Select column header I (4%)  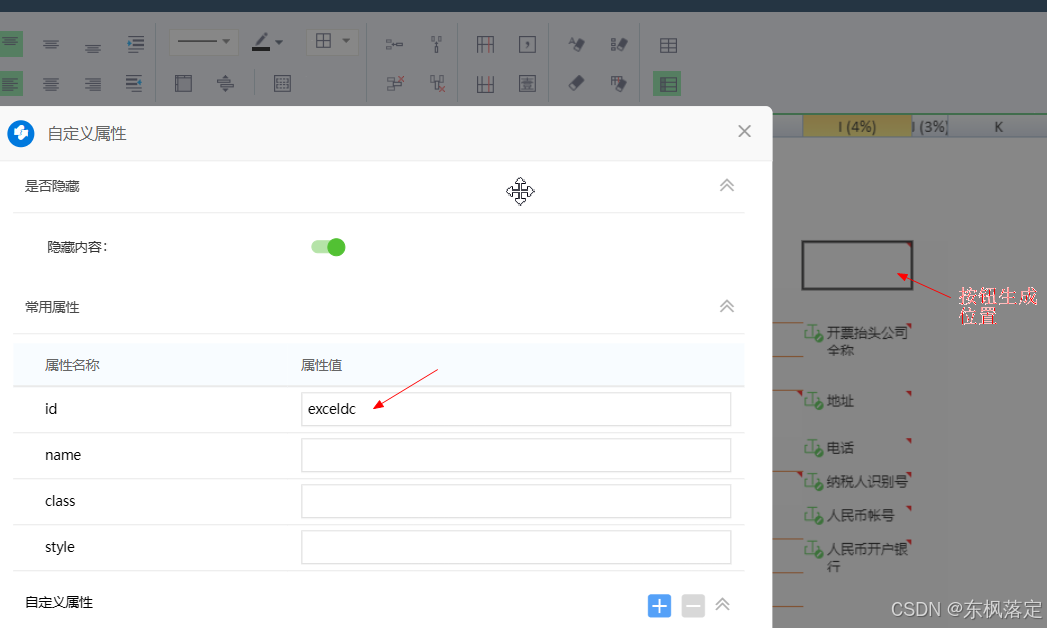[857, 126]
